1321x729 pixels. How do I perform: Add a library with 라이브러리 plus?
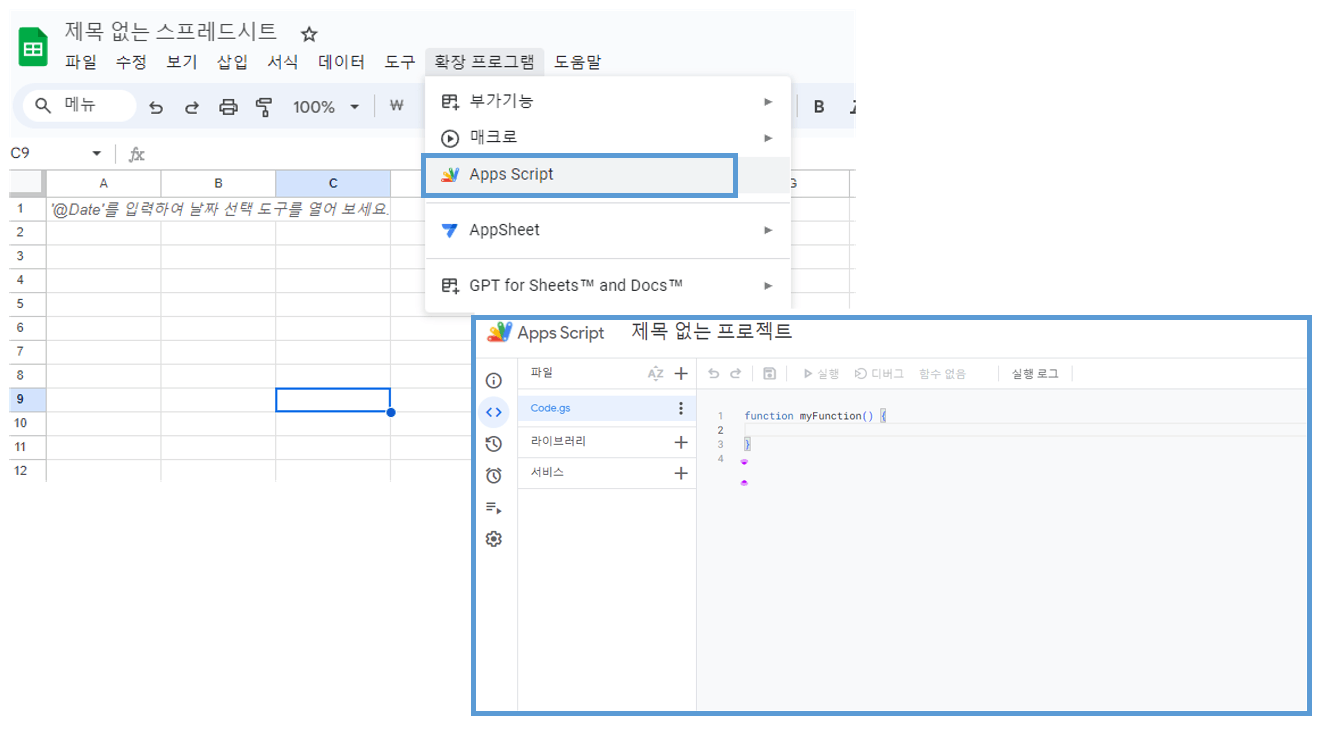pyautogui.click(x=681, y=442)
